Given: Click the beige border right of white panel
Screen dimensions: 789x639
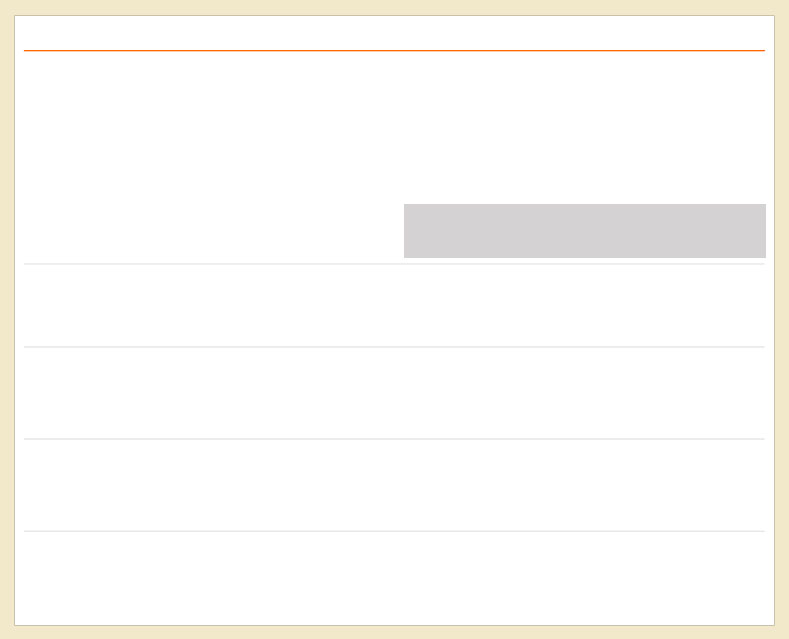Looking at the screenshot, I should click(782, 320).
